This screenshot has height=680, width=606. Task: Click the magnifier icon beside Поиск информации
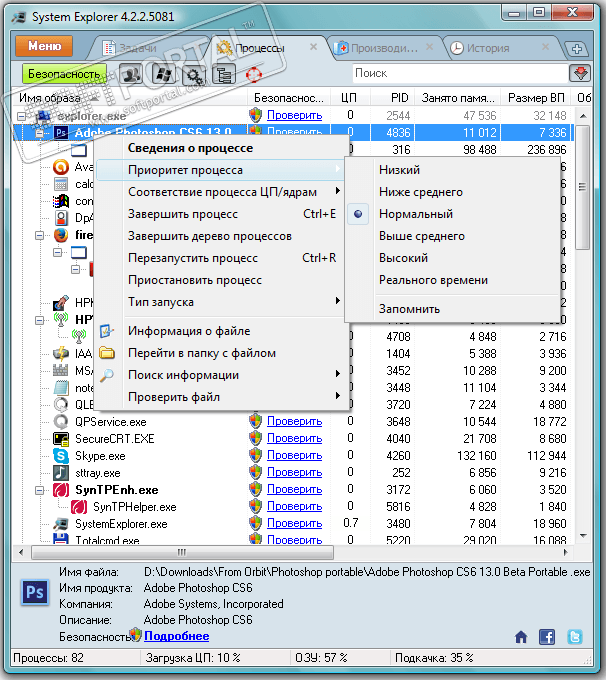point(107,375)
